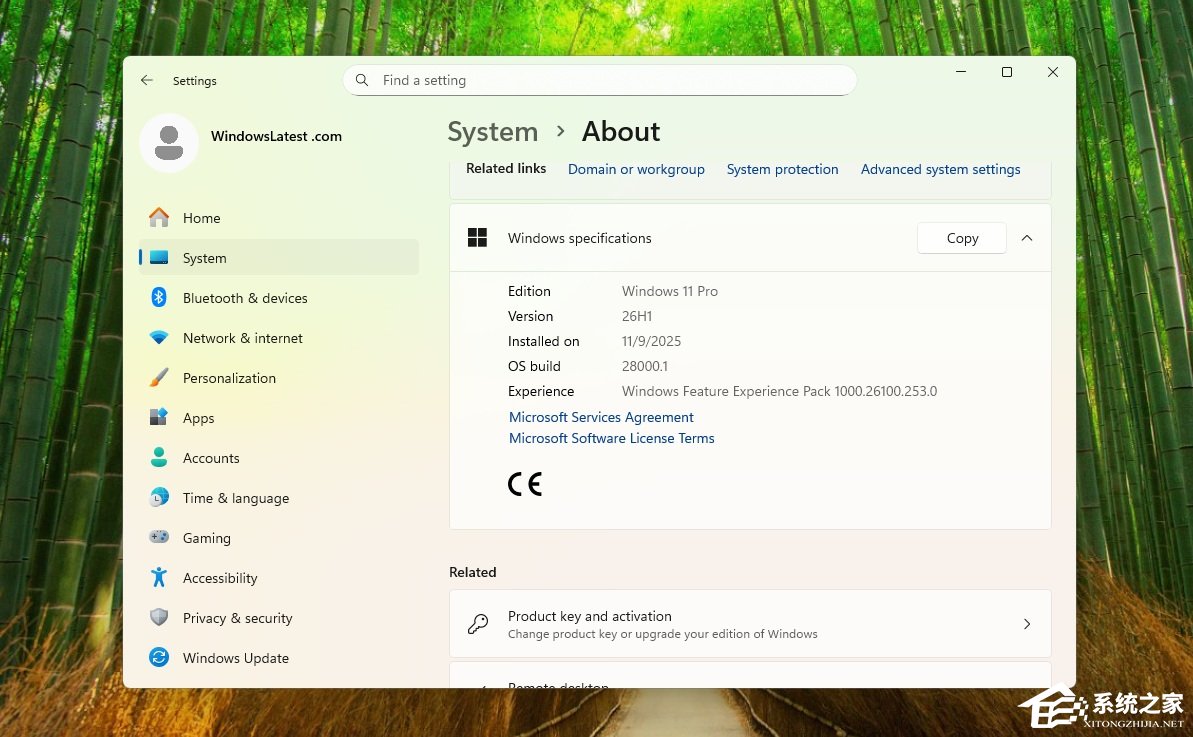Open Microsoft Software License Terms
Viewport: 1193px width, 737px height.
(x=612, y=438)
